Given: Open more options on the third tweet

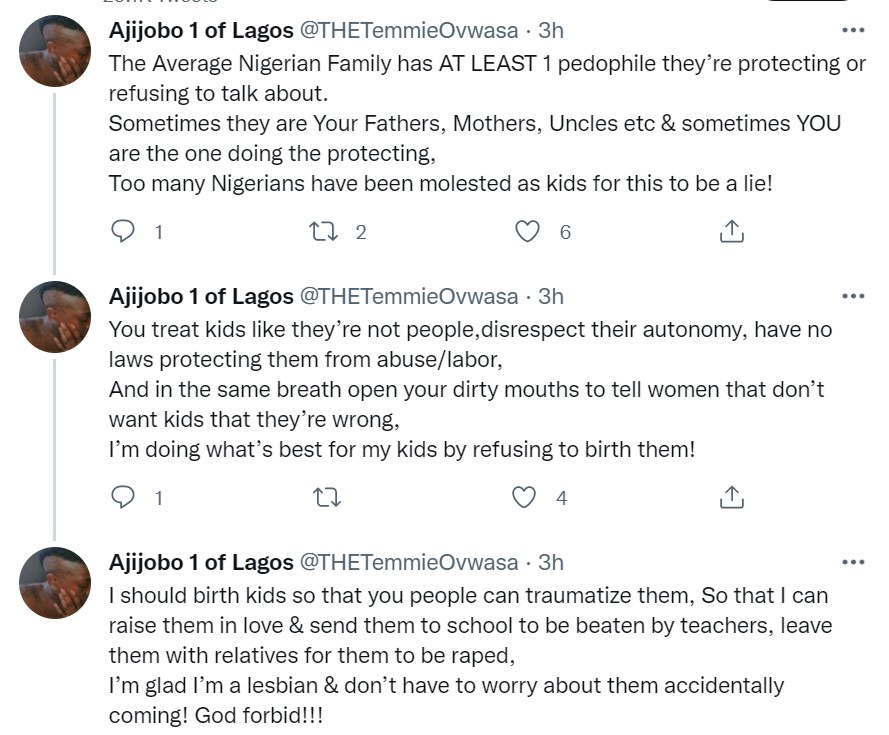Looking at the screenshot, I should [853, 562].
